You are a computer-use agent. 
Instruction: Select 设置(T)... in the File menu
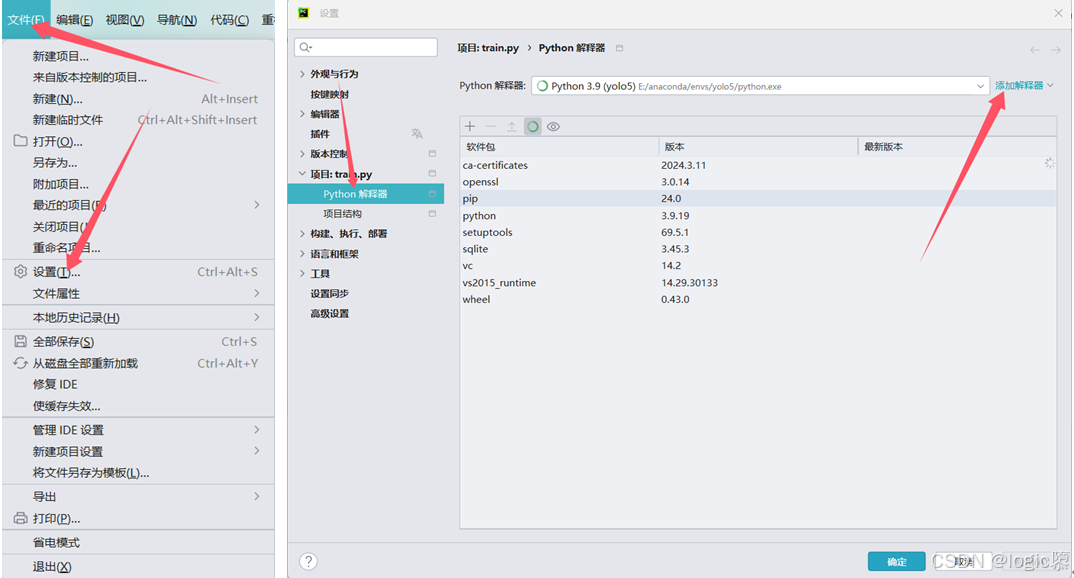[x=138, y=272]
